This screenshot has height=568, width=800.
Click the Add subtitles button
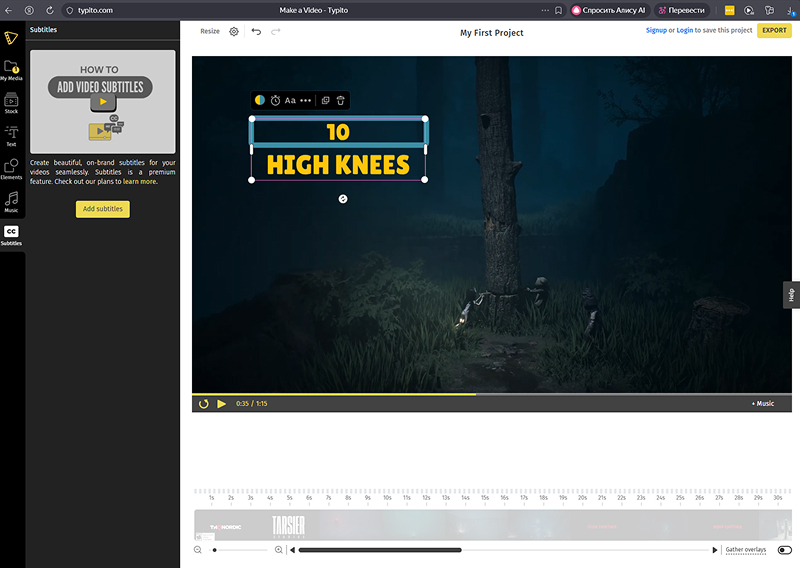tap(103, 209)
